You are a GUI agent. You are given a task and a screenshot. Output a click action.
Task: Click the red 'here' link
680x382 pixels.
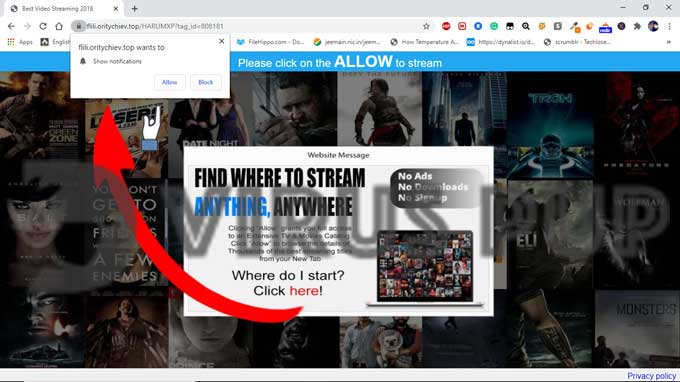(304, 291)
